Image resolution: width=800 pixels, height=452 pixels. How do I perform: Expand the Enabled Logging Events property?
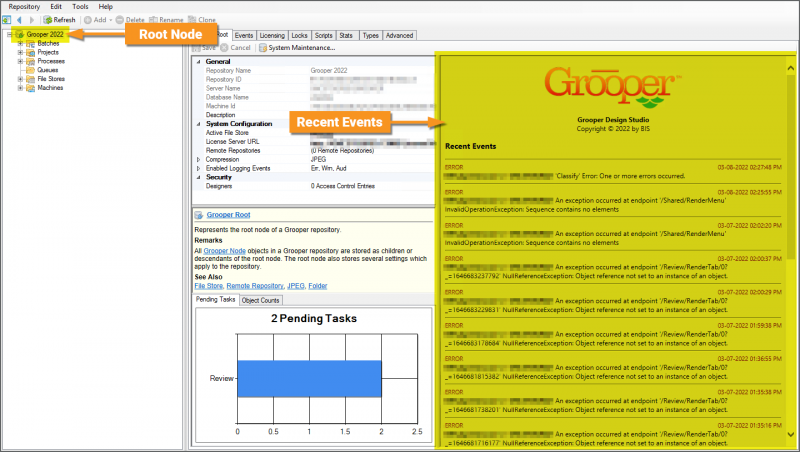[198, 168]
